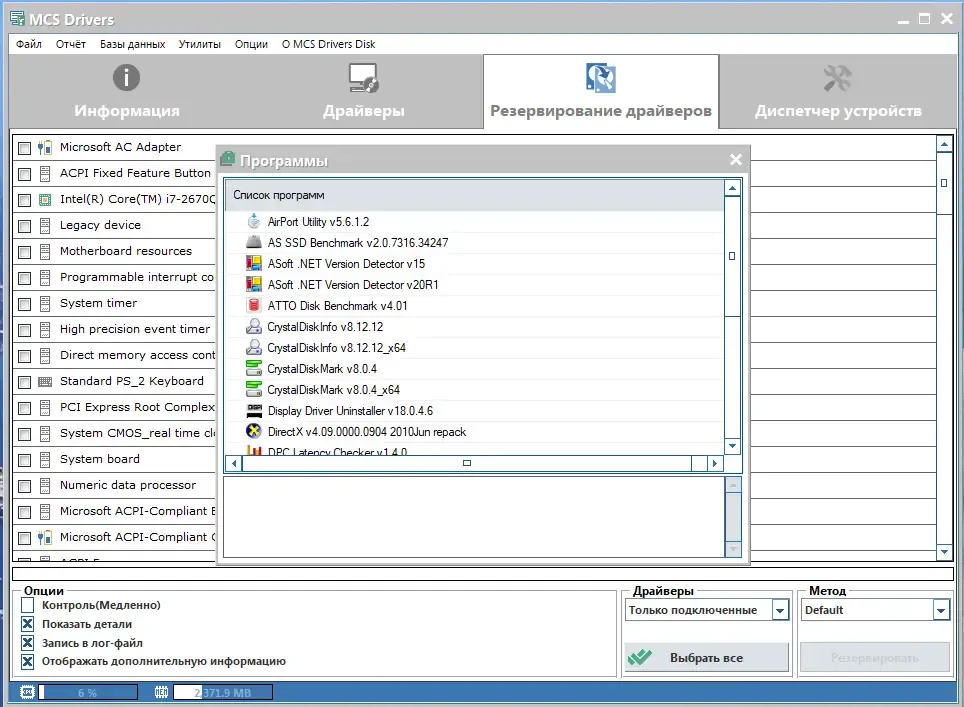The height and width of the screenshot is (707, 964).
Task: Click the Список программ column header
Action: pyautogui.click(x=475, y=195)
